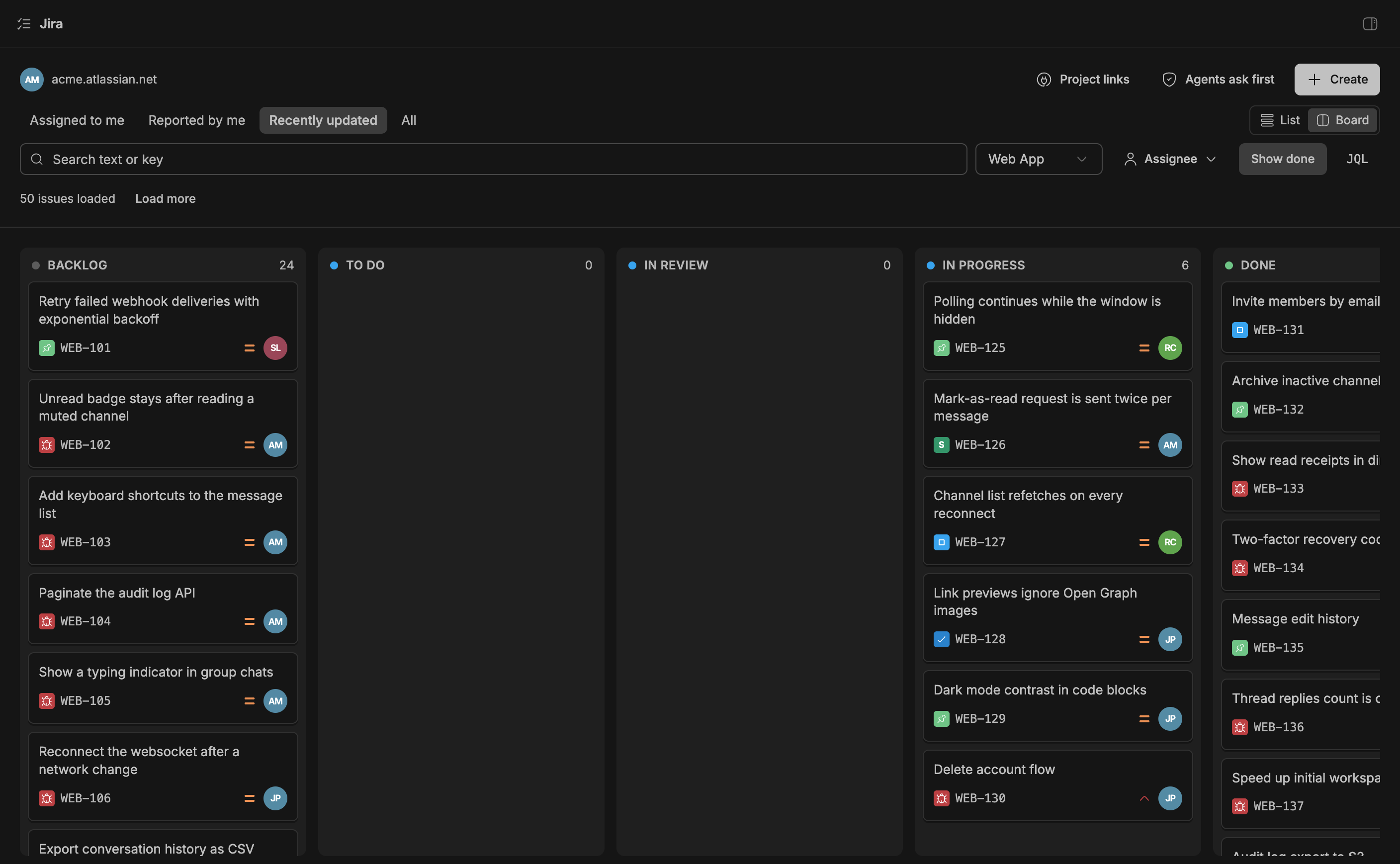
Task: Select the Assigned to me tab
Action: click(x=77, y=120)
